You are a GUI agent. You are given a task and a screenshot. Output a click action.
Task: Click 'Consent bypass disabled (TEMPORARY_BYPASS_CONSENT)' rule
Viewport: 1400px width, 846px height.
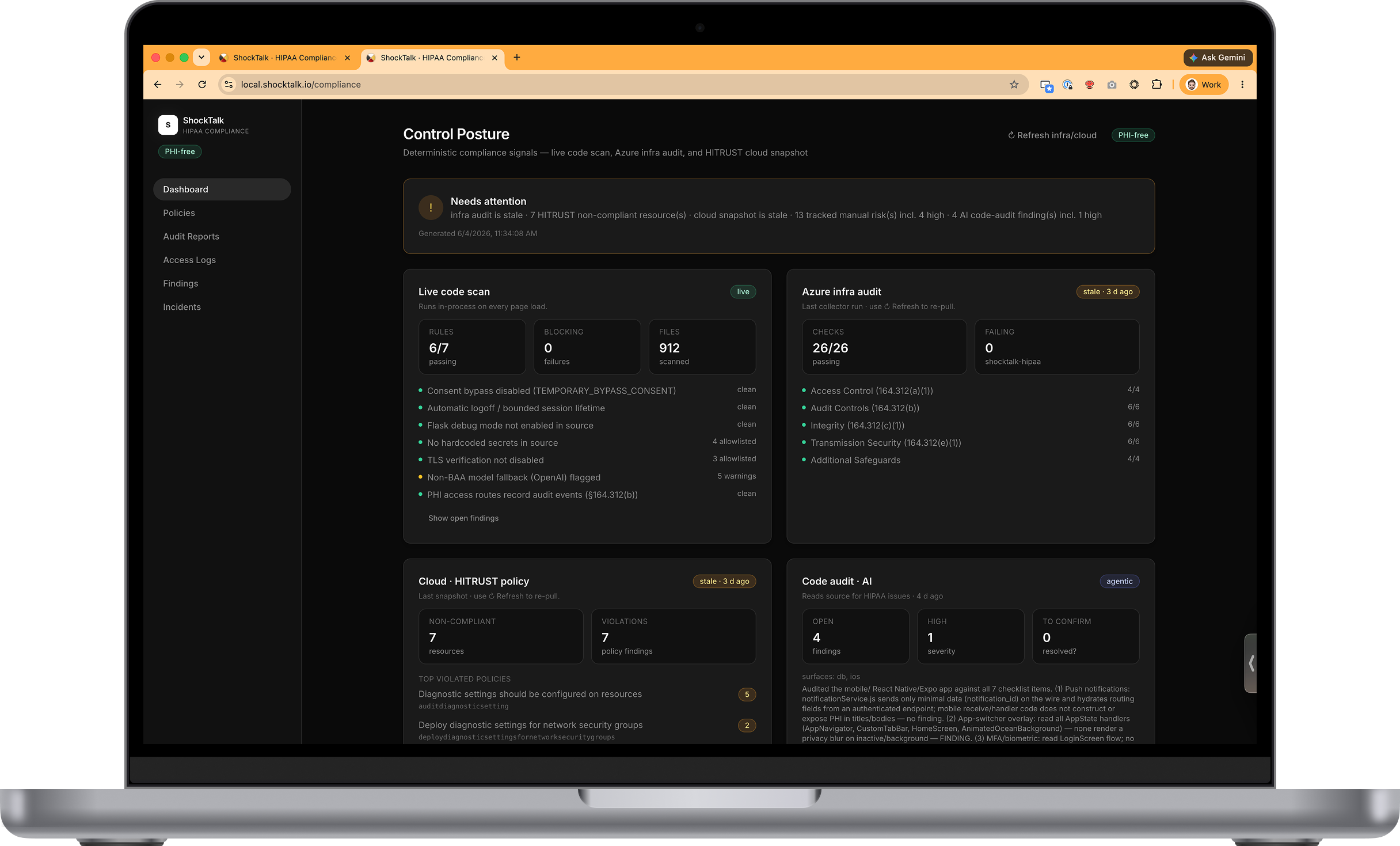[x=587, y=391]
